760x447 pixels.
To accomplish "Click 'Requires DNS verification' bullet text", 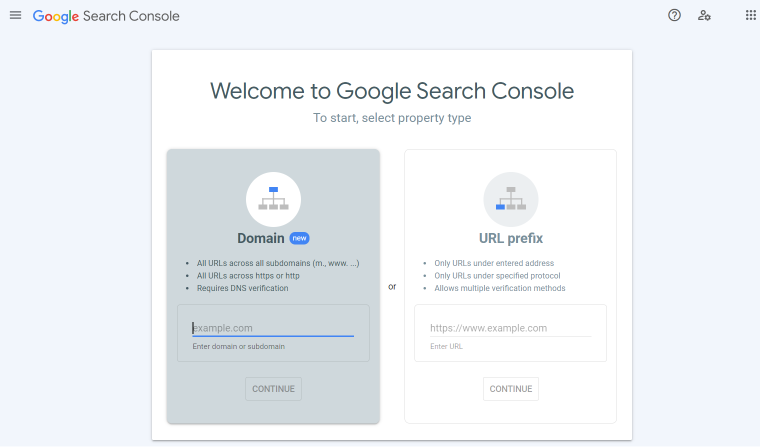I will [x=242, y=288].
